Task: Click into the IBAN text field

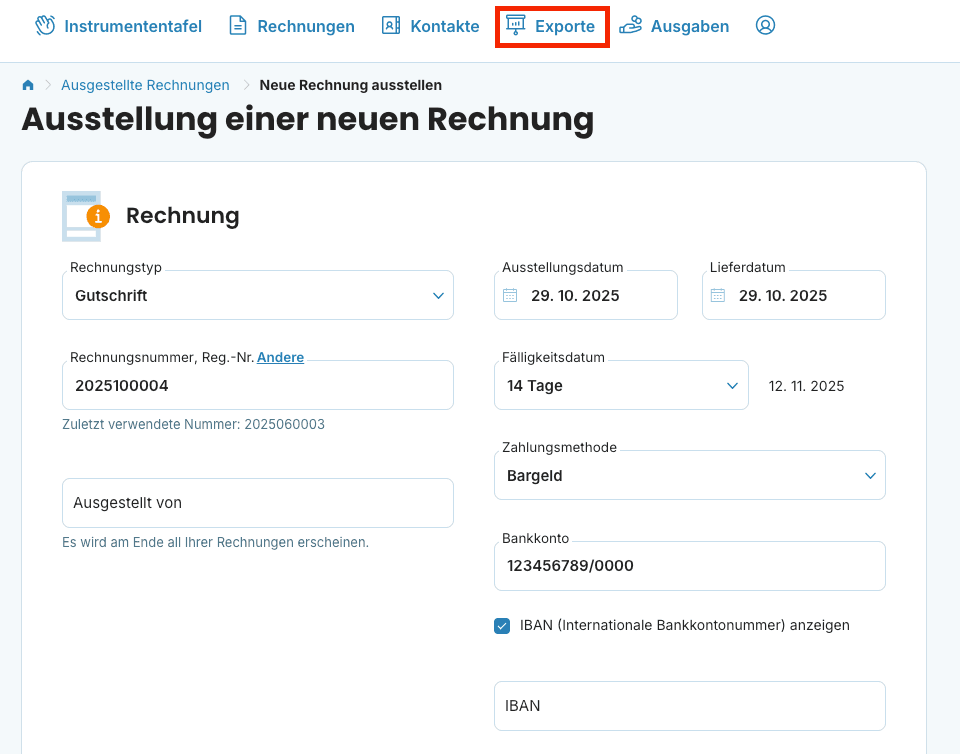Action: (689, 706)
